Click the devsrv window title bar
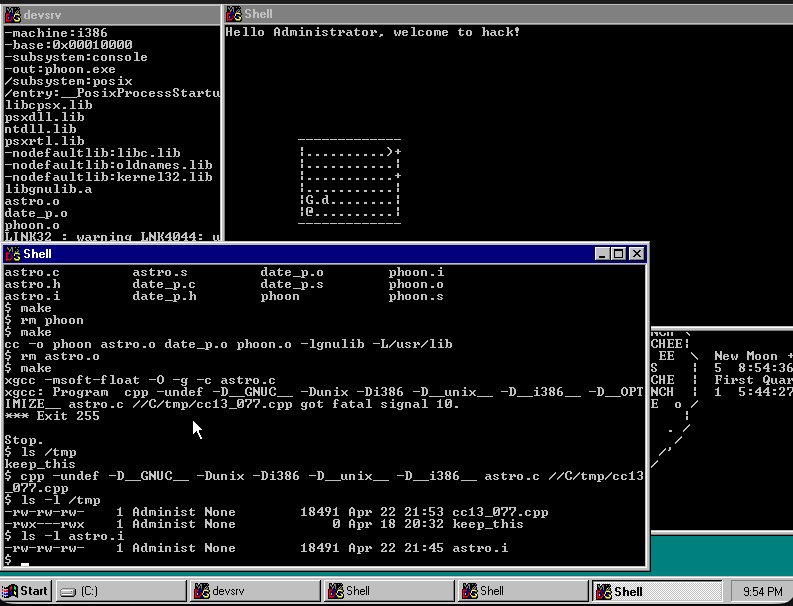Image resolution: width=793 pixels, height=606 pixels. click(112, 15)
